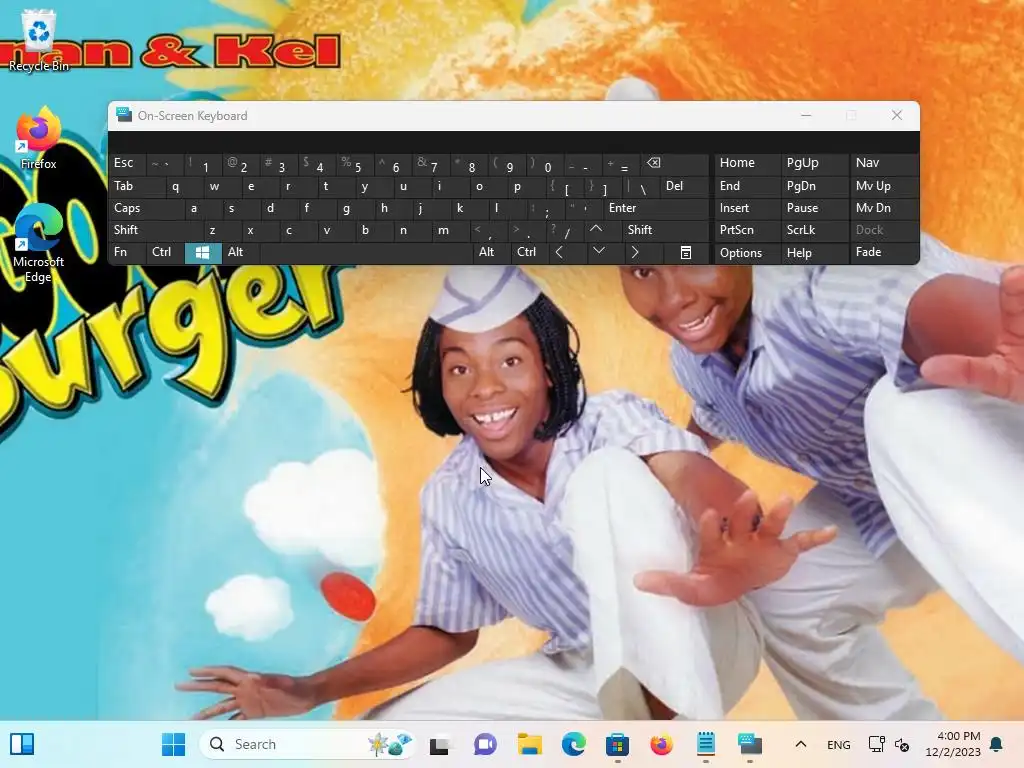
Task: Click the Mv Up key
Action: pos(884,186)
